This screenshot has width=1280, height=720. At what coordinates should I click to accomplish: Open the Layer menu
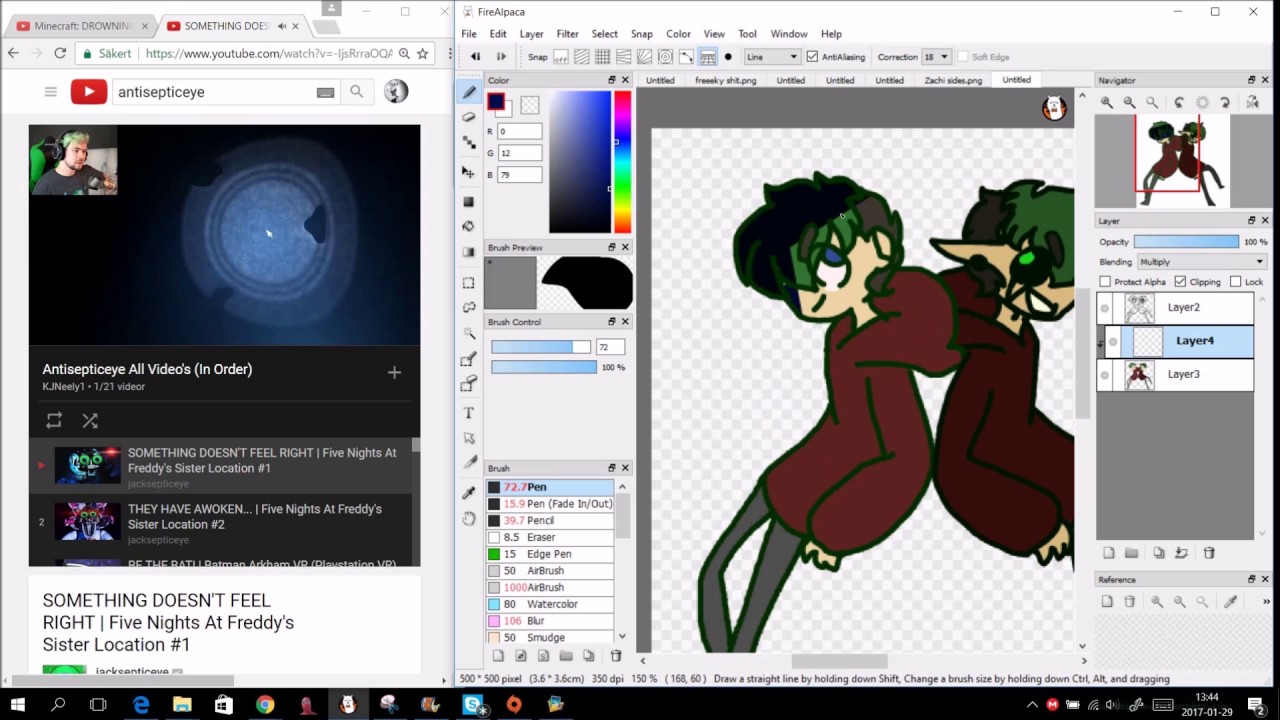(531, 34)
